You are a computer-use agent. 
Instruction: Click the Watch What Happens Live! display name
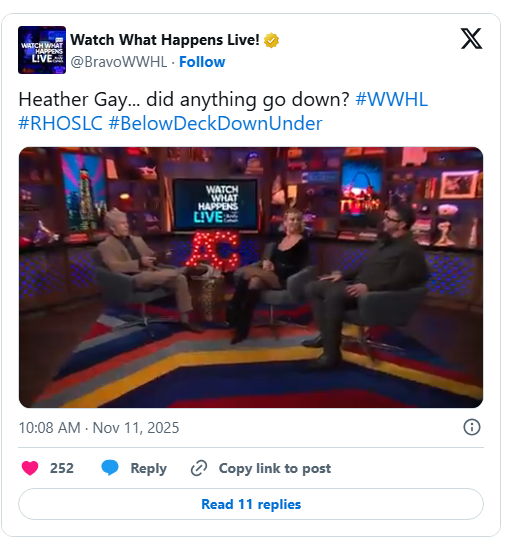[165, 40]
